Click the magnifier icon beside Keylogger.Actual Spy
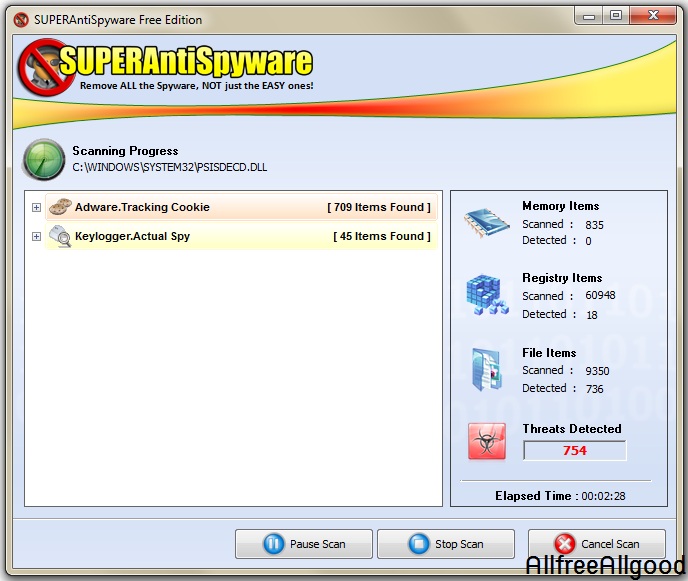Viewport: 688px width, 581px height. click(60, 236)
